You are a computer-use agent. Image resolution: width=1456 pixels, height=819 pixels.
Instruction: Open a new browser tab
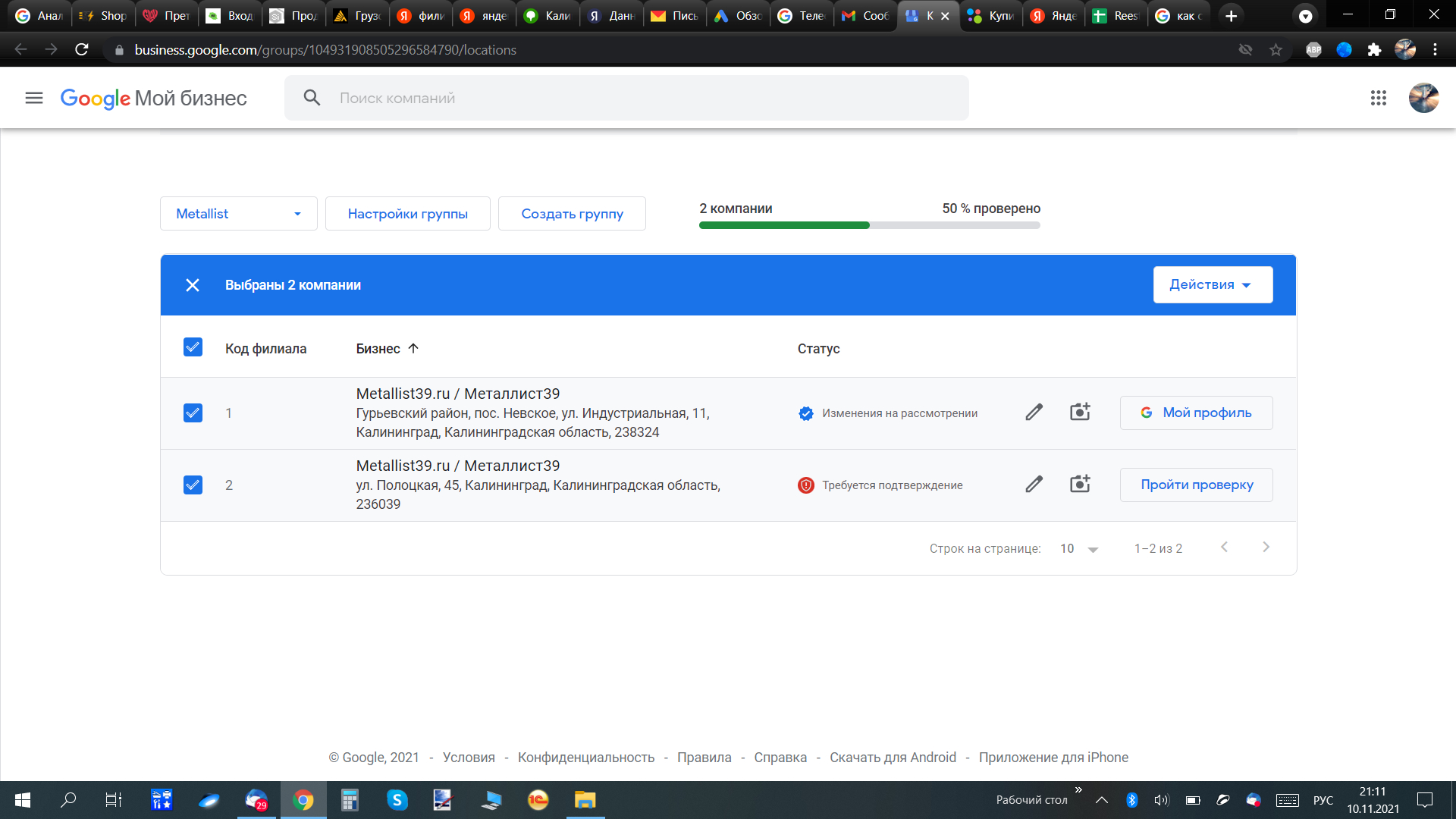pyautogui.click(x=1232, y=16)
